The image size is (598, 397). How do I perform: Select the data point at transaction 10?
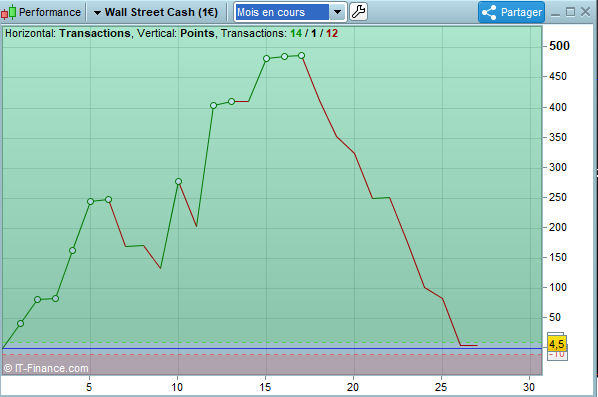tap(178, 182)
